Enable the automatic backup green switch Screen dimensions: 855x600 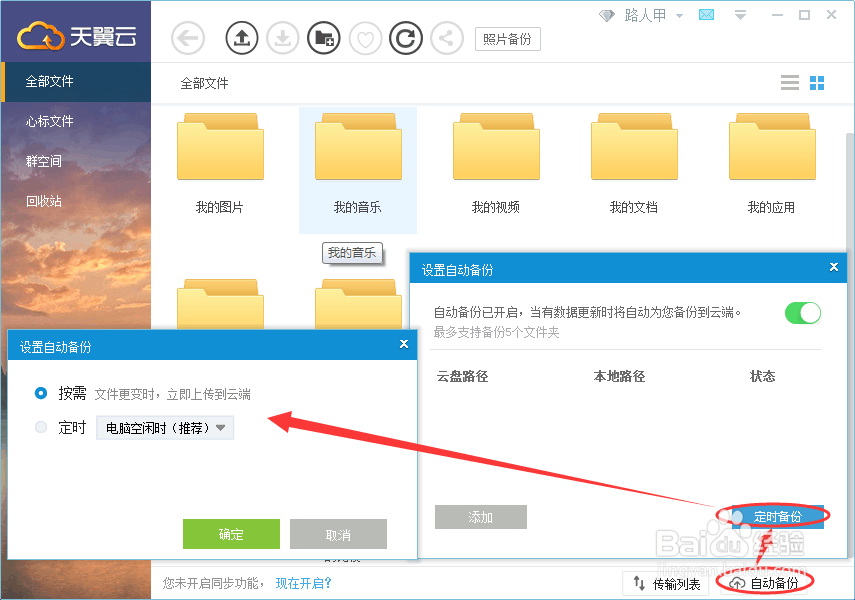click(x=803, y=313)
